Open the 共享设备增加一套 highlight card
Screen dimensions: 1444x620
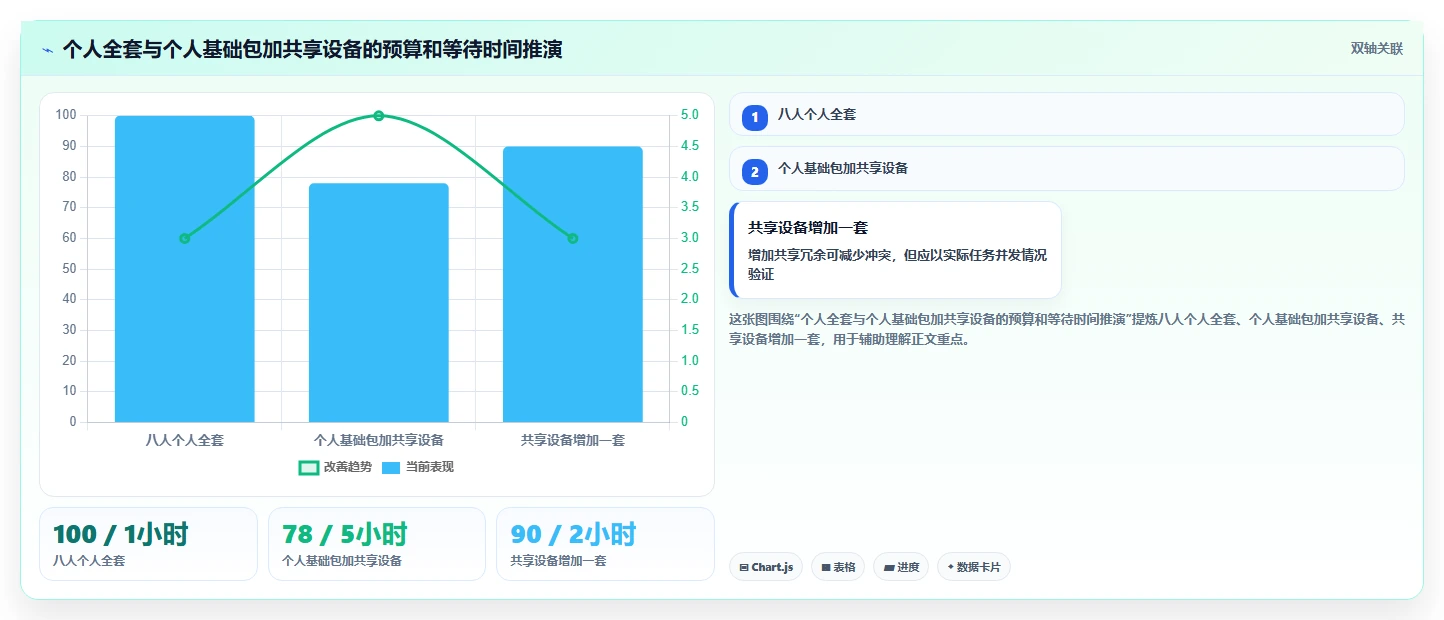[x=895, y=250]
